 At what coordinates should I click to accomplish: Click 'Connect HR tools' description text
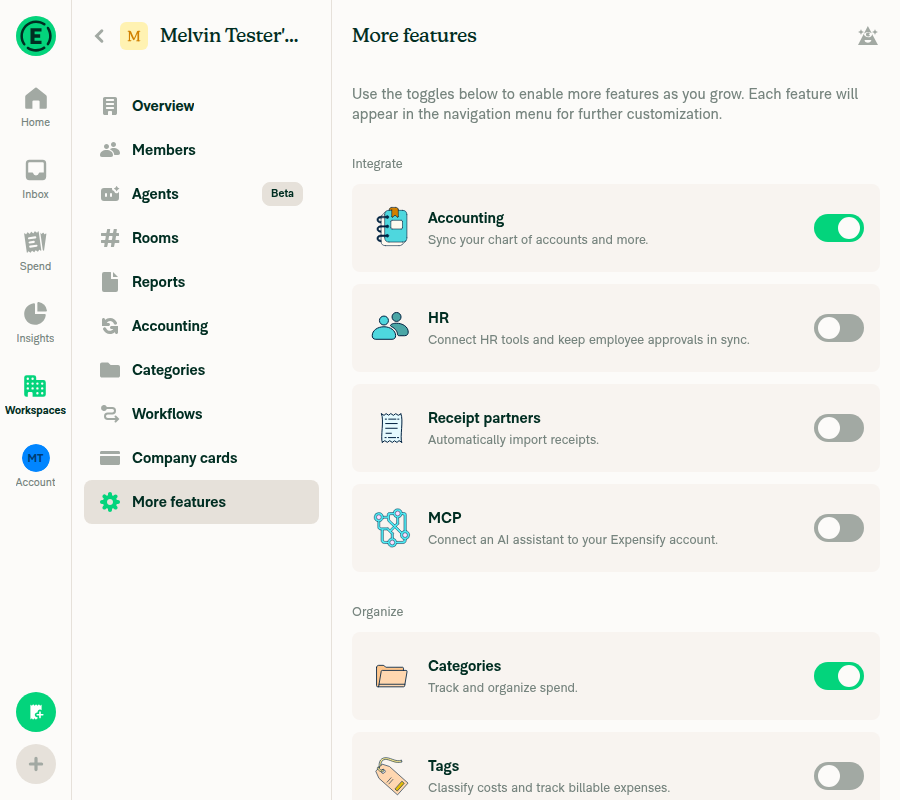(588, 340)
